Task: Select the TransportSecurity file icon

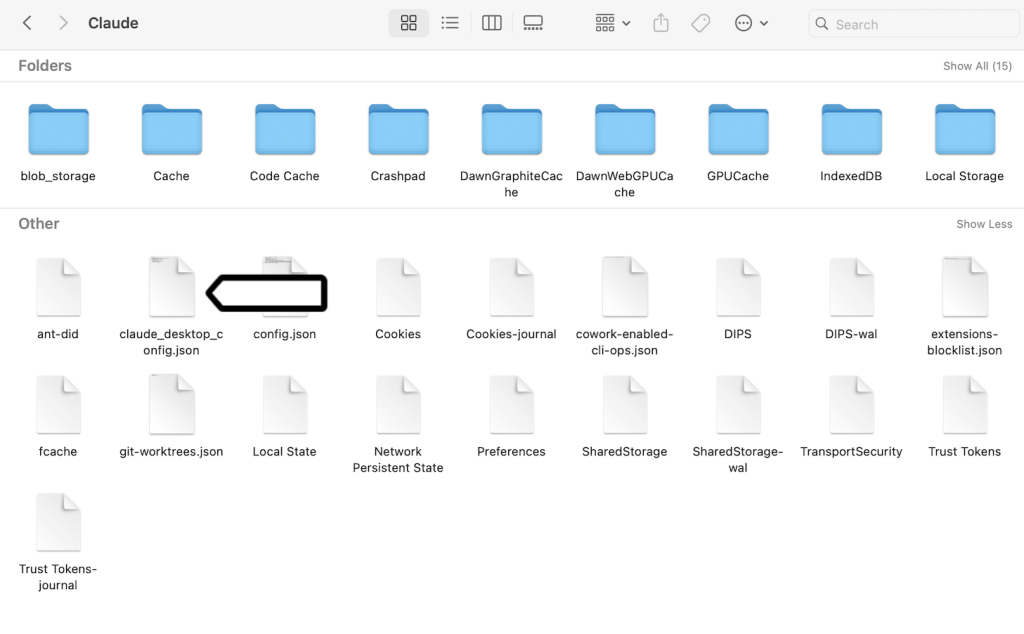Action: [x=852, y=405]
